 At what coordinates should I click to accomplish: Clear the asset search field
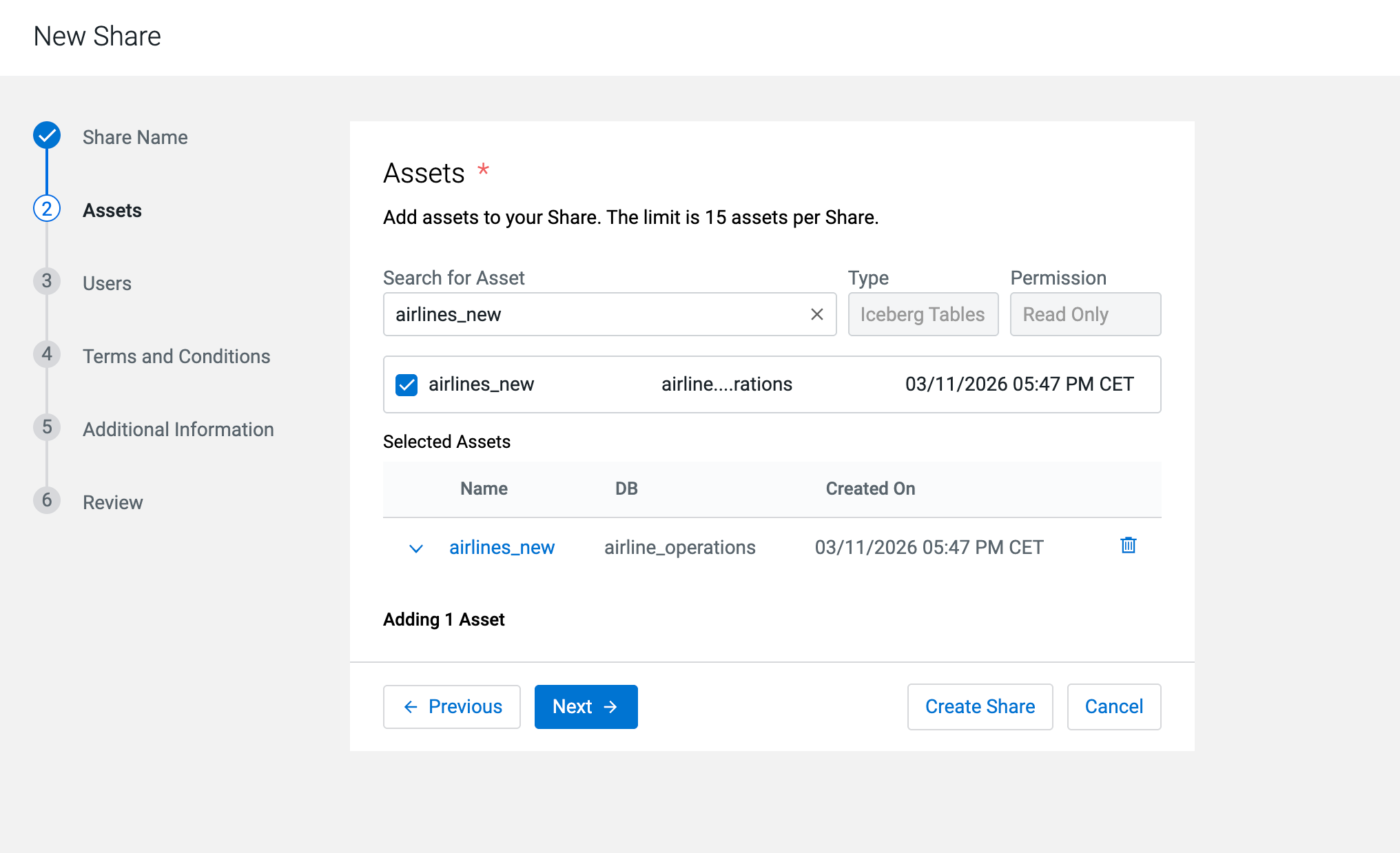(x=817, y=315)
